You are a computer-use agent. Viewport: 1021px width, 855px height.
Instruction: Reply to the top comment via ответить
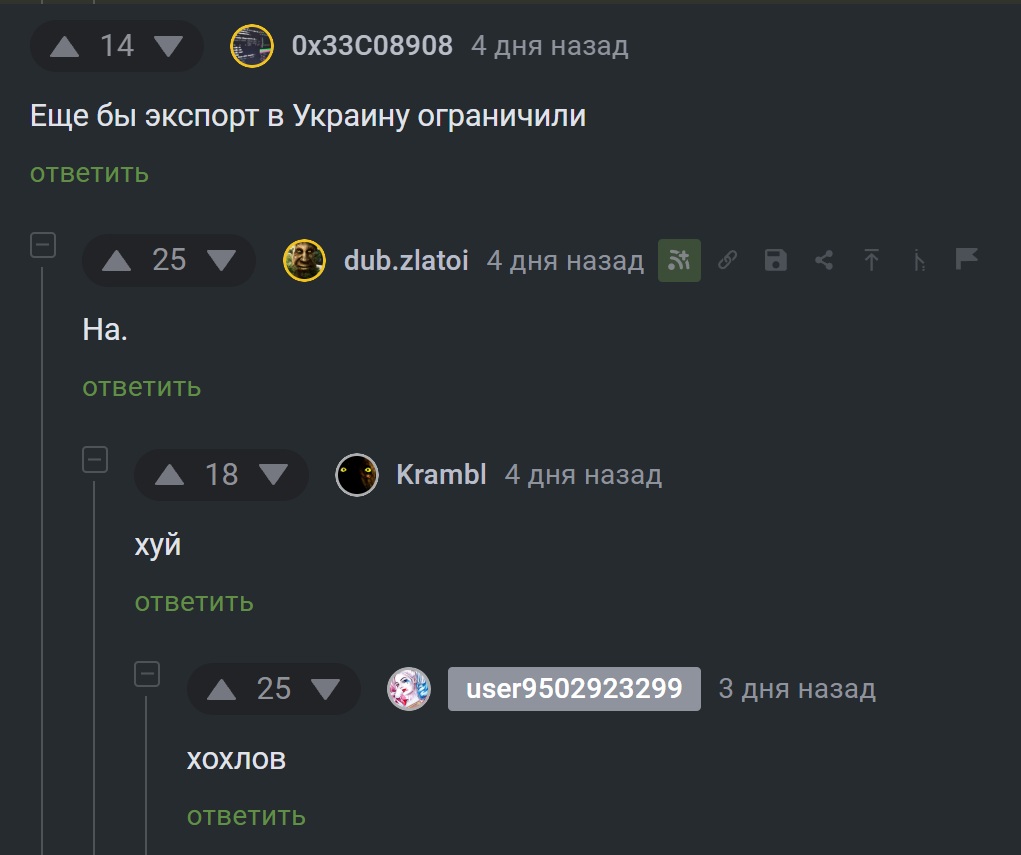(89, 173)
